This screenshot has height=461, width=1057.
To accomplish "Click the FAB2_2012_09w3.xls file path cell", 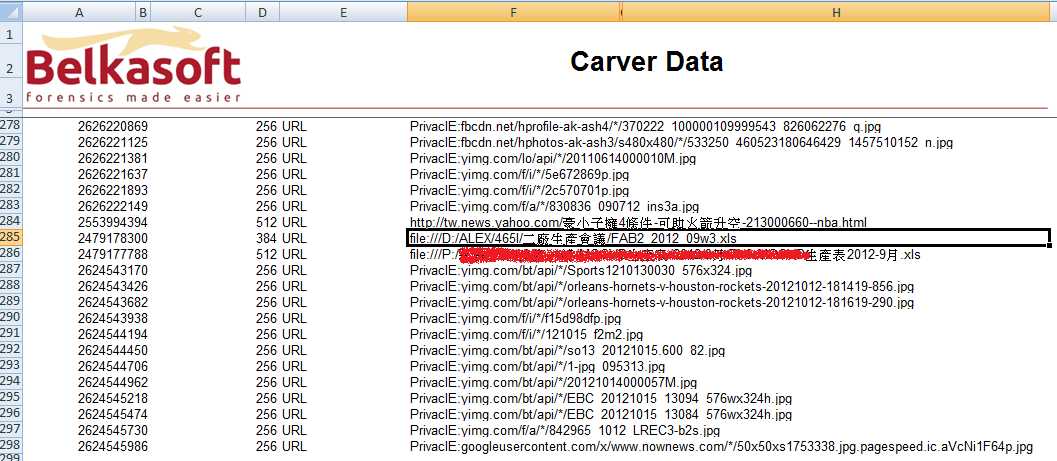I will (728, 238).
